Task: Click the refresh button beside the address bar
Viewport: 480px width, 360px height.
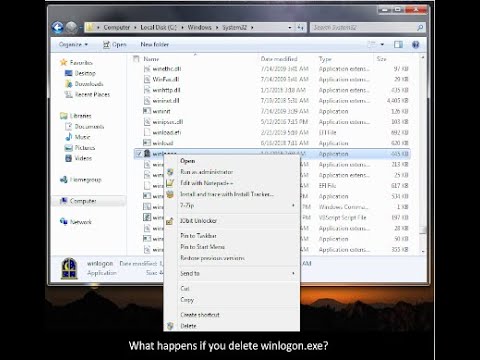Action: pyautogui.click(x=300, y=27)
